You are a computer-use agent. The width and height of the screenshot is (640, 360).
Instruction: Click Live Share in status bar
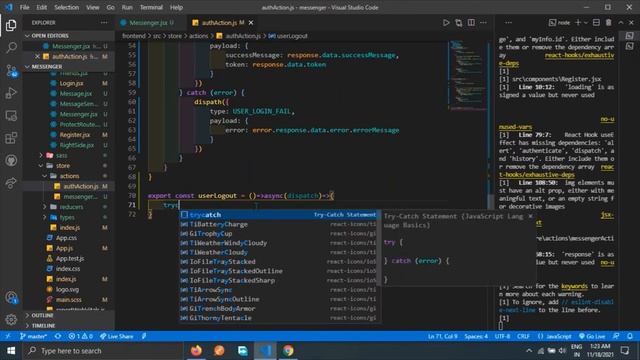(x=117, y=336)
